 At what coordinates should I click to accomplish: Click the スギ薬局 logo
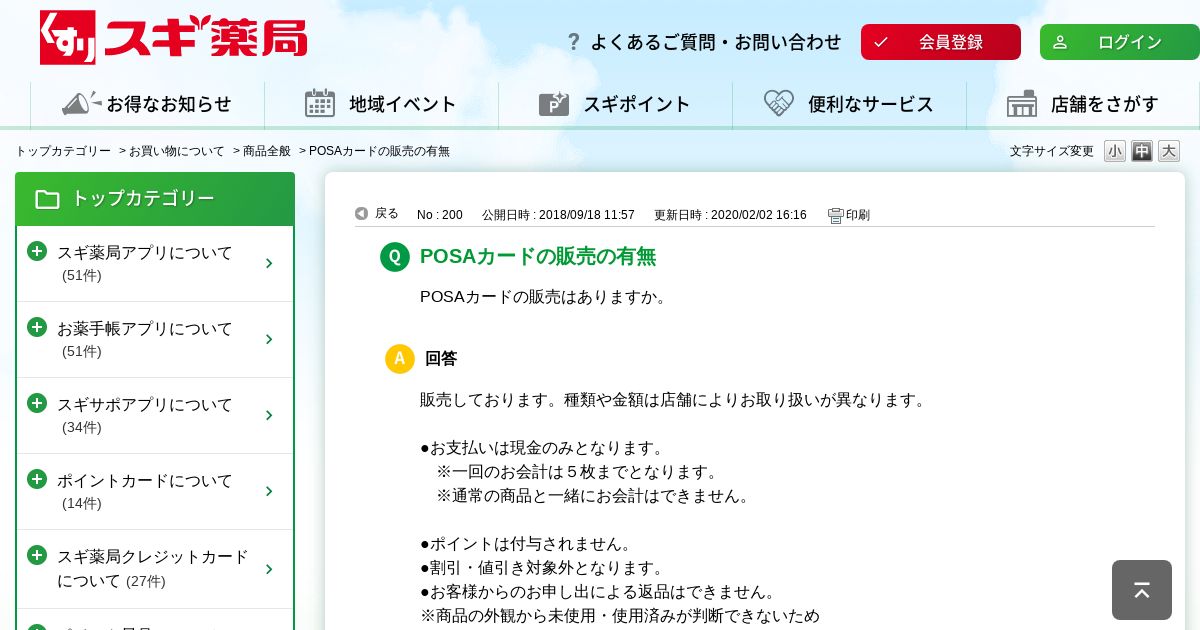[x=173, y=37]
